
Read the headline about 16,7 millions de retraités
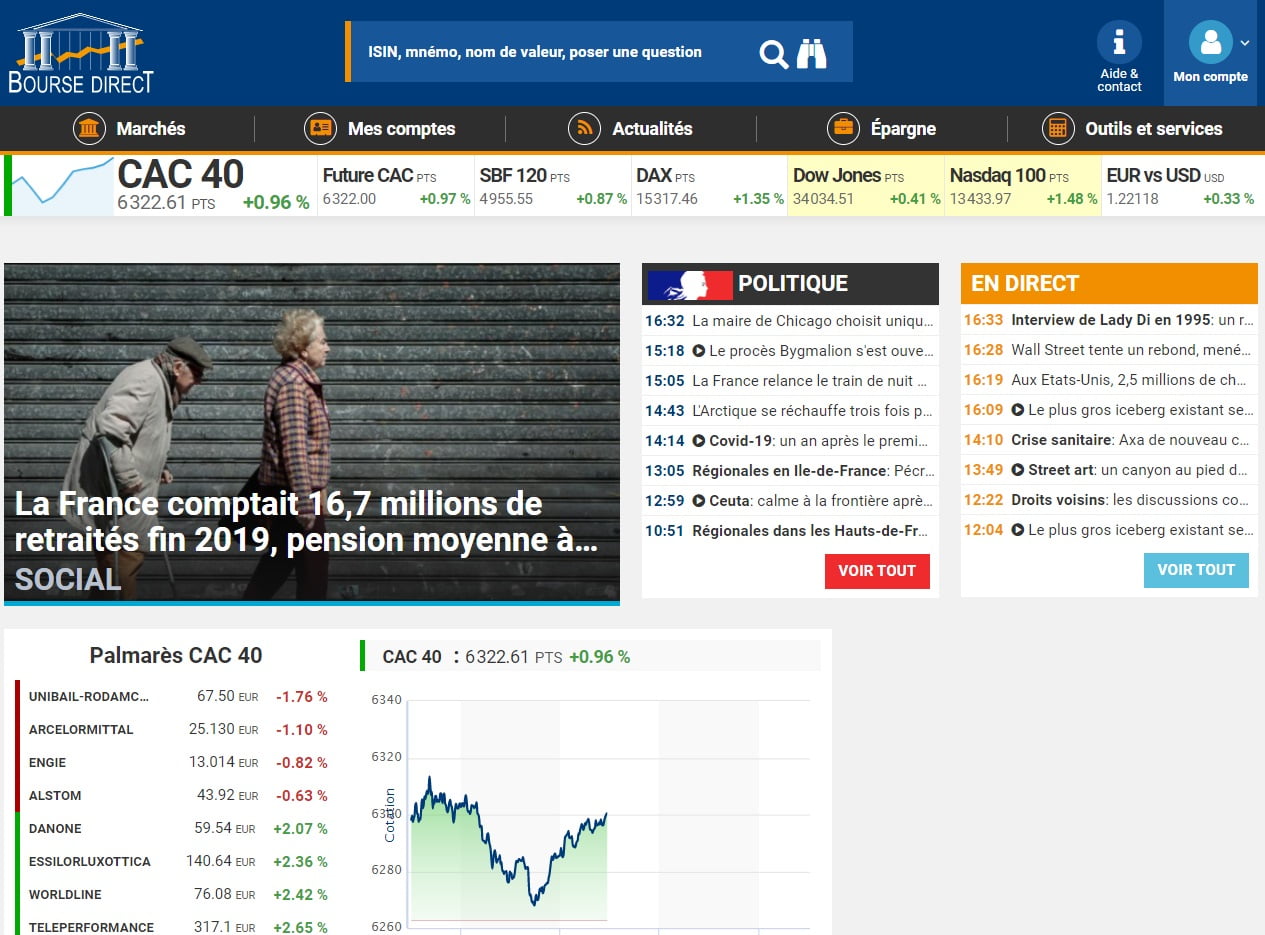(x=306, y=522)
